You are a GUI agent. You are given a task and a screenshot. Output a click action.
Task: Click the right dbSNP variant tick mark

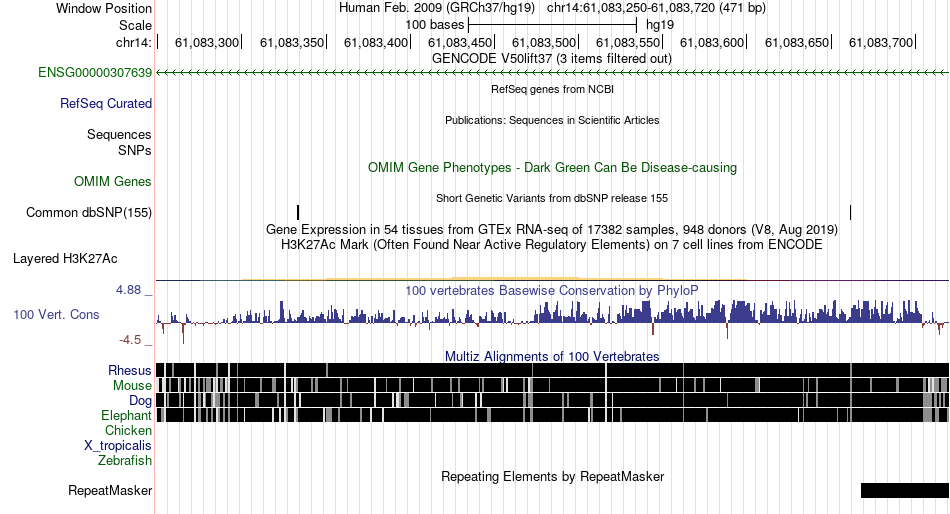[851, 212]
